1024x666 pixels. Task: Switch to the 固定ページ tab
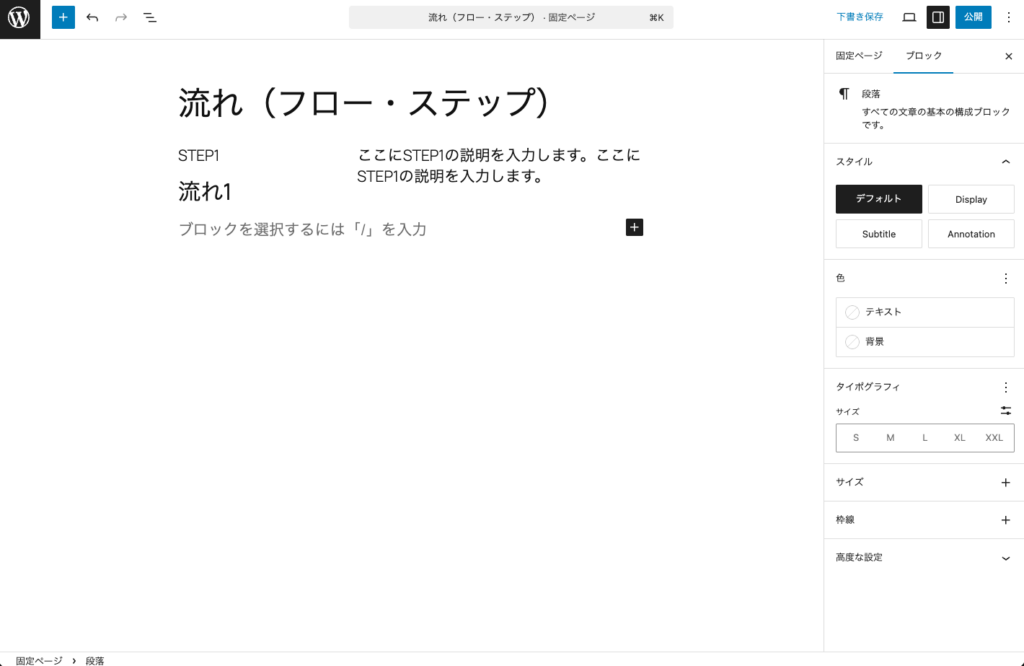point(858,56)
